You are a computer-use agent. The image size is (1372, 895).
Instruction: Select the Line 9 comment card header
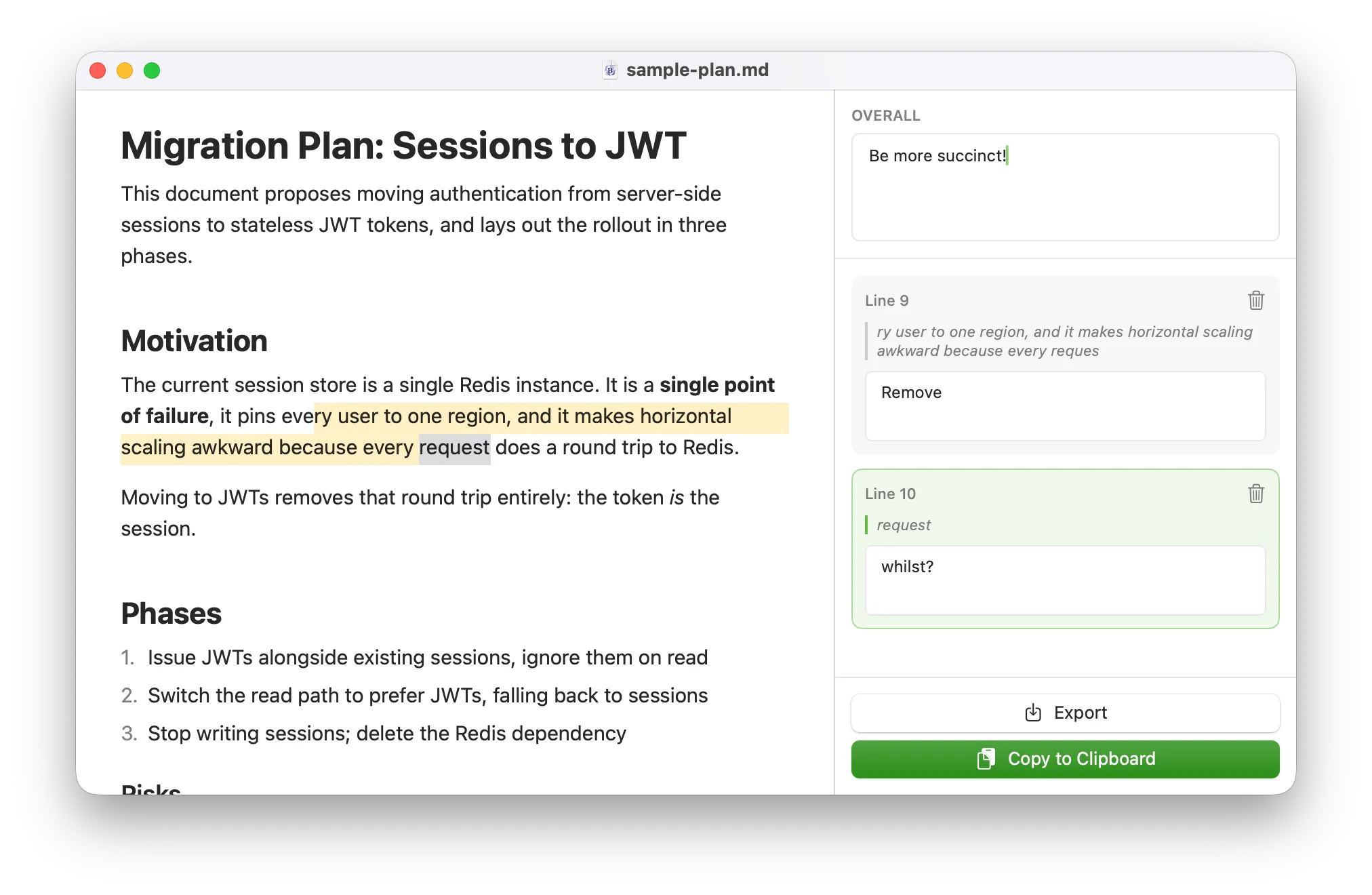tap(887, 300)
